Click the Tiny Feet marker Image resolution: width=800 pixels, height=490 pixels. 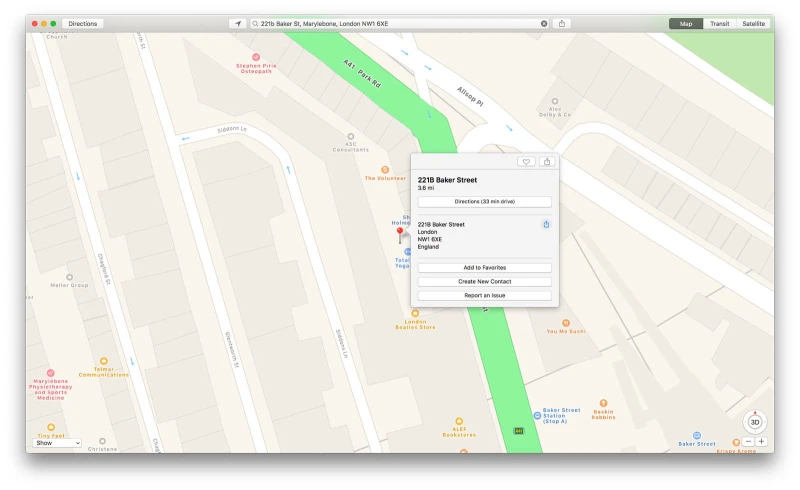[x=51, y=427]
